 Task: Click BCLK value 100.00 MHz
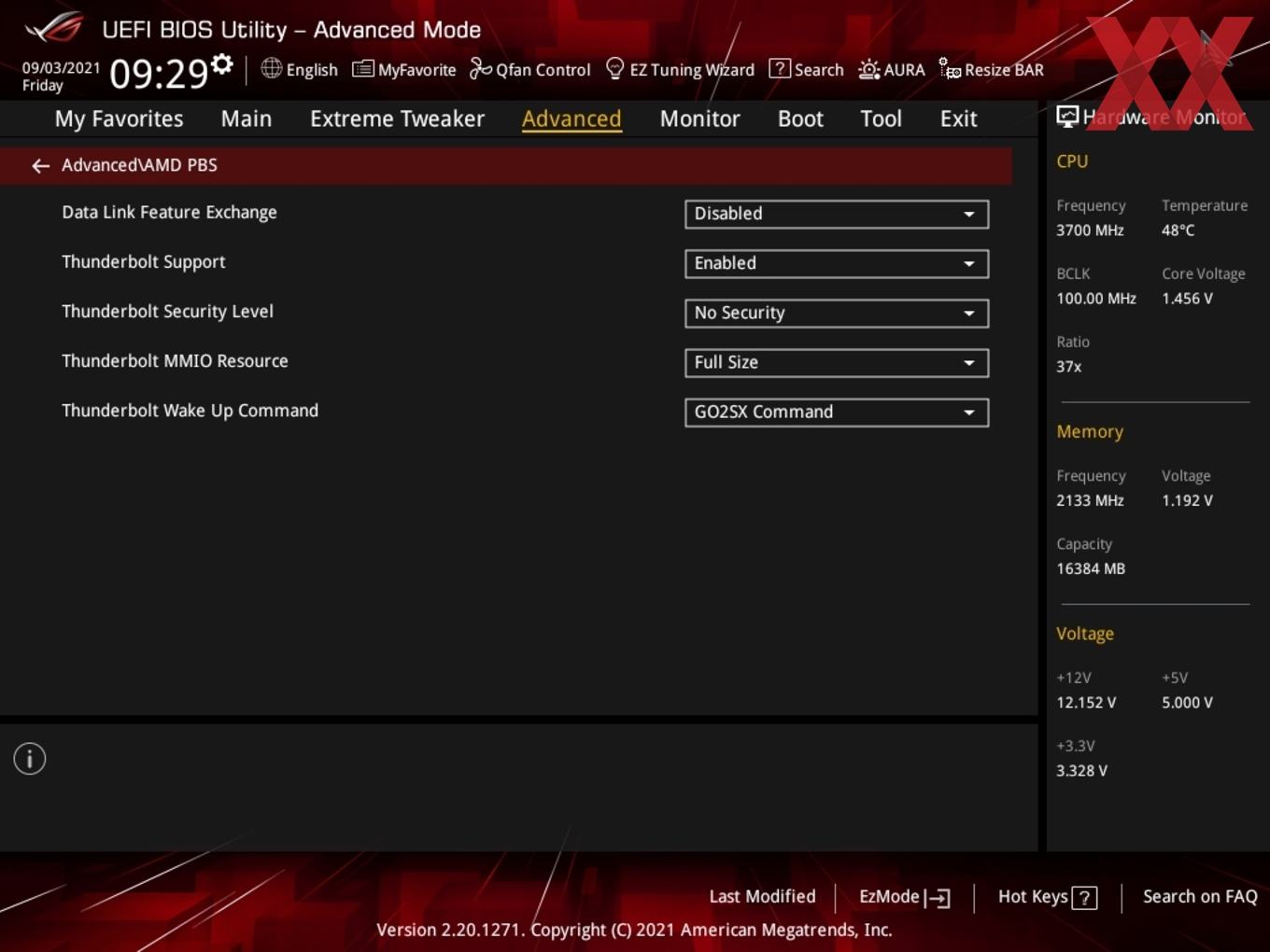[1096, 299]
